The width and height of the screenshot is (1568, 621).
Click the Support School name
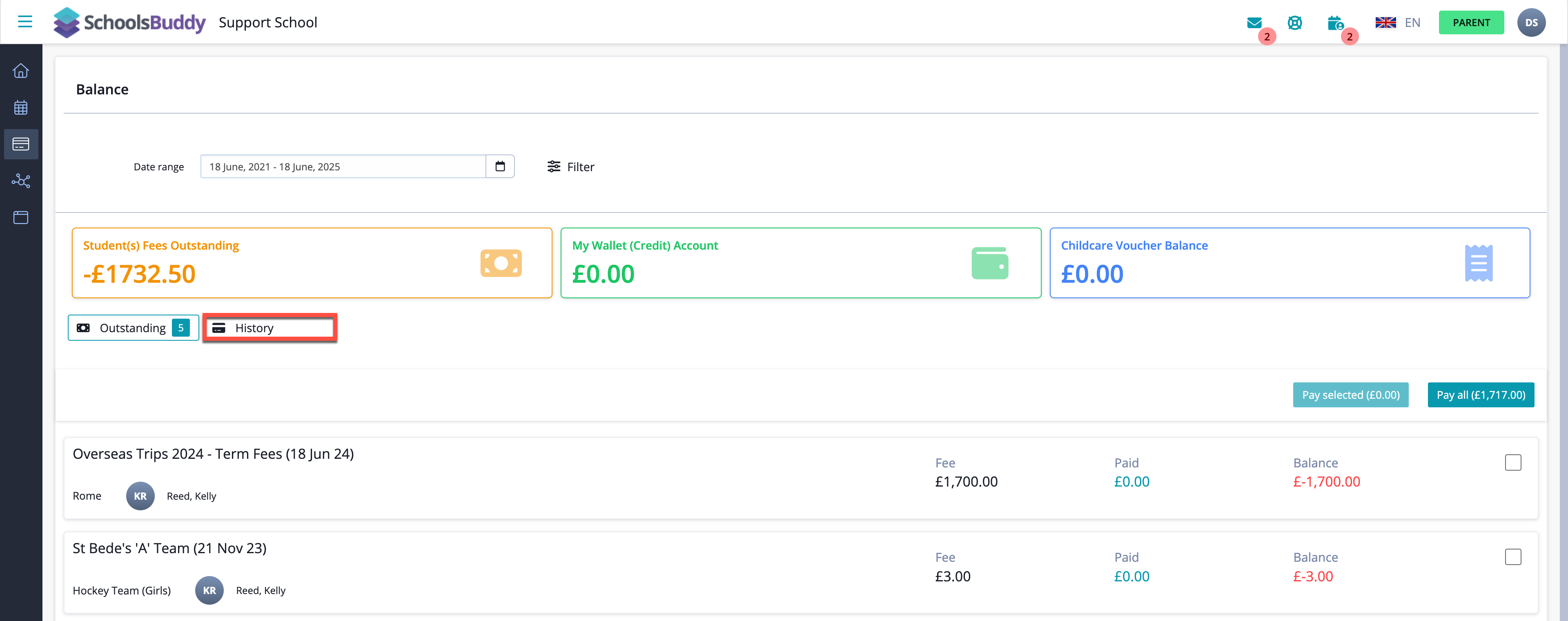point(268,22)
